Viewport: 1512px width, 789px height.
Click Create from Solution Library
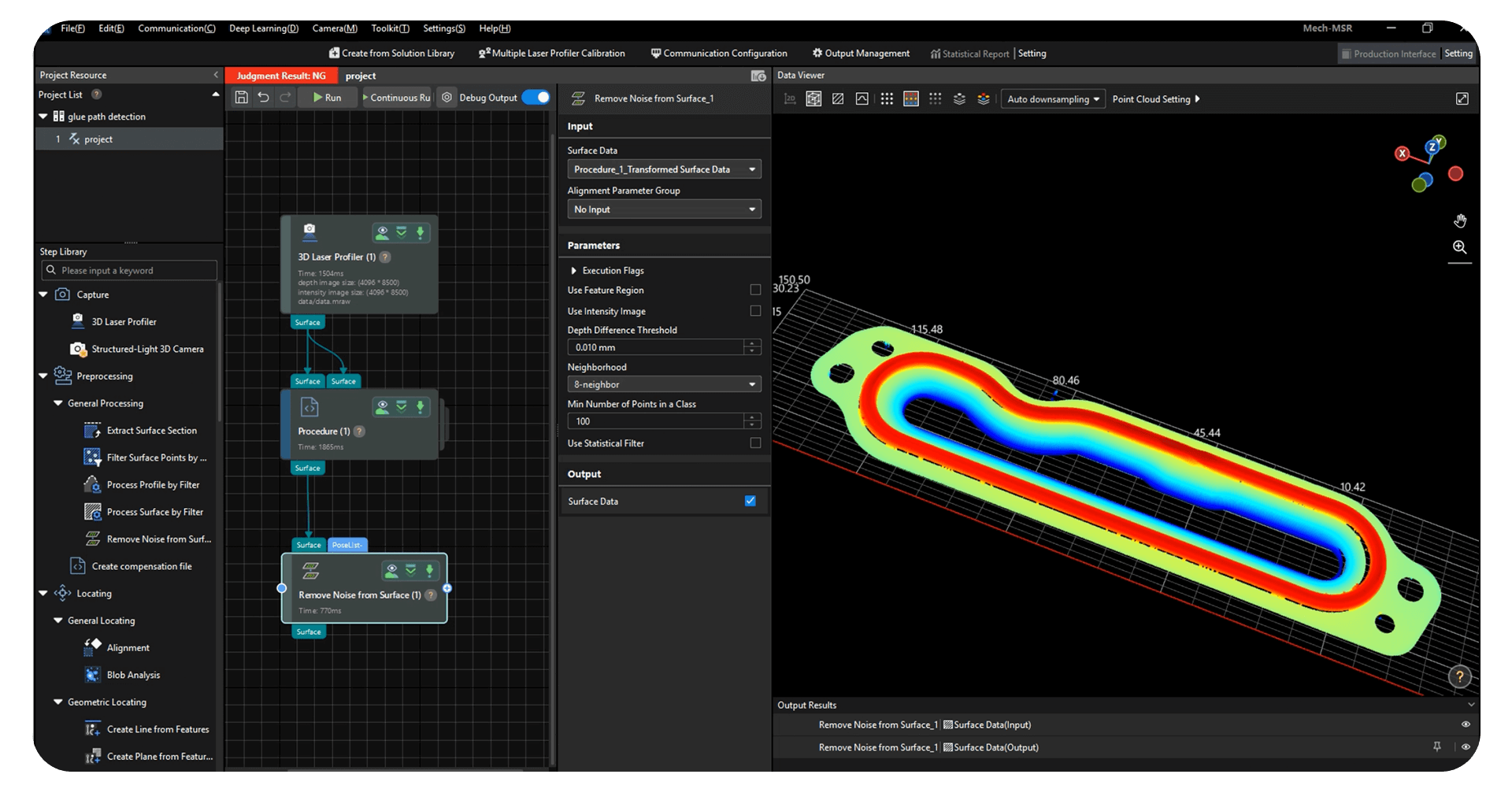pos(391,54)
